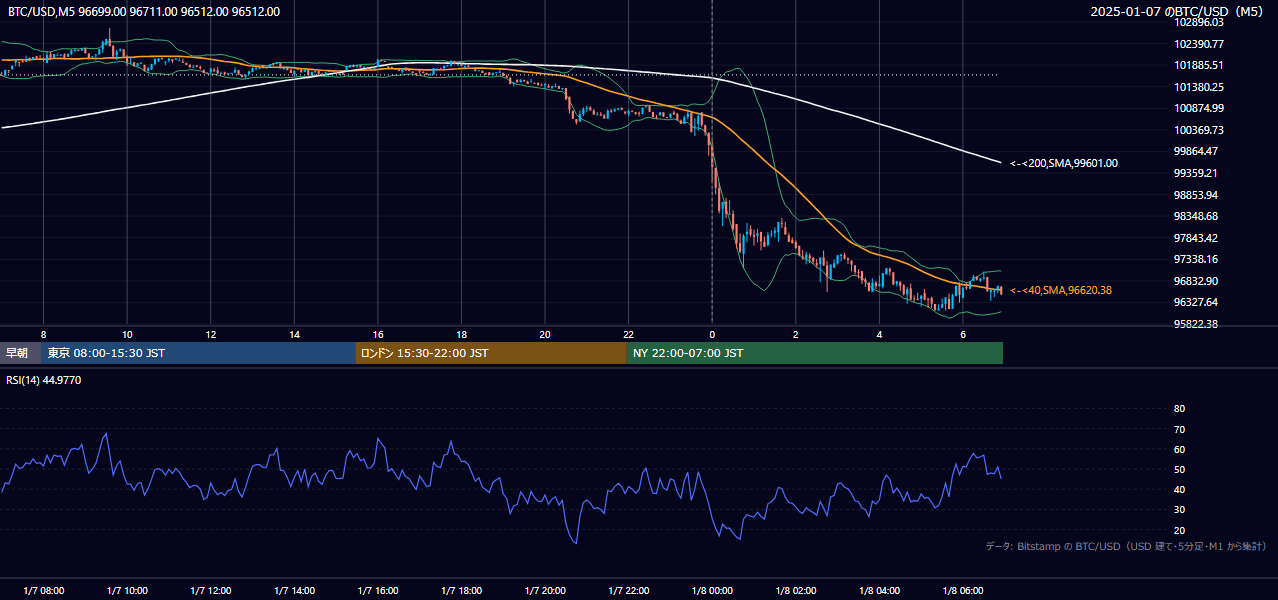Viewport: 1278px width, 600px height.
Task: Click hour tick 10 under the price chart
Action: (x=127, y=334)
